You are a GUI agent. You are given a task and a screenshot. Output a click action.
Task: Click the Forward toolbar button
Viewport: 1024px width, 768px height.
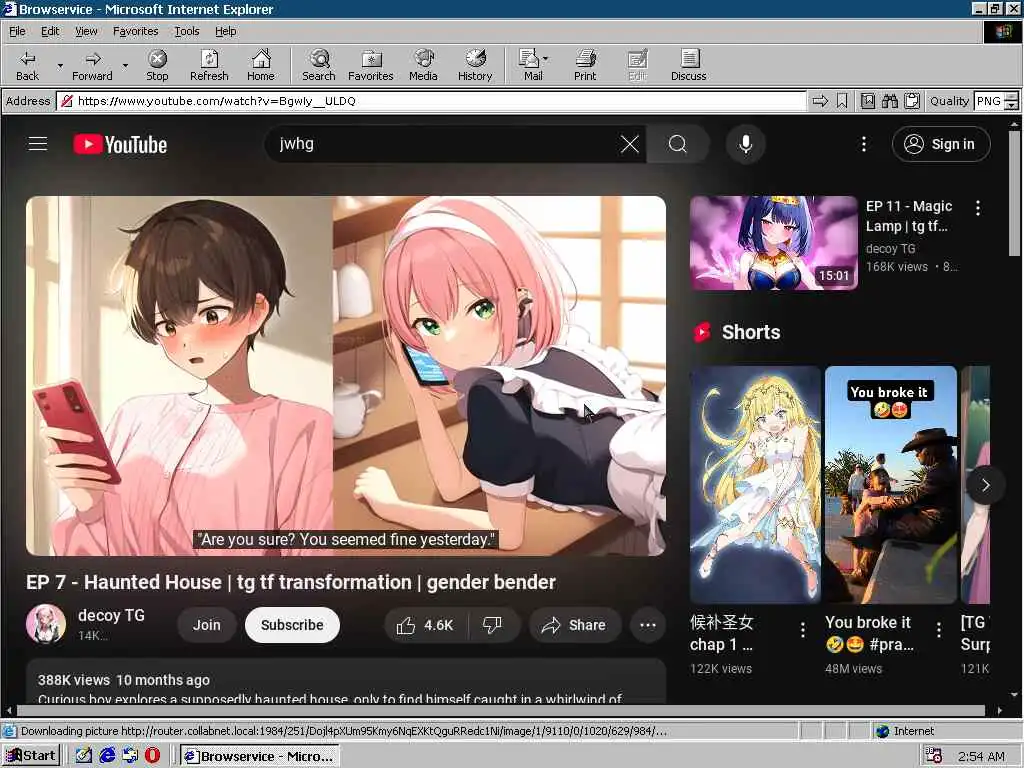pyautogui.click(x=92, y=65)
